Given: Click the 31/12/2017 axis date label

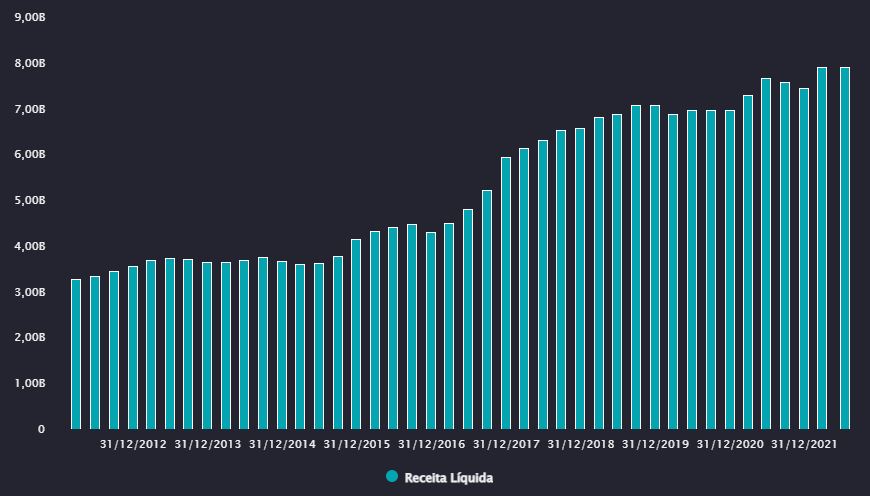Looking at the screenshot, I should [506, 444].
